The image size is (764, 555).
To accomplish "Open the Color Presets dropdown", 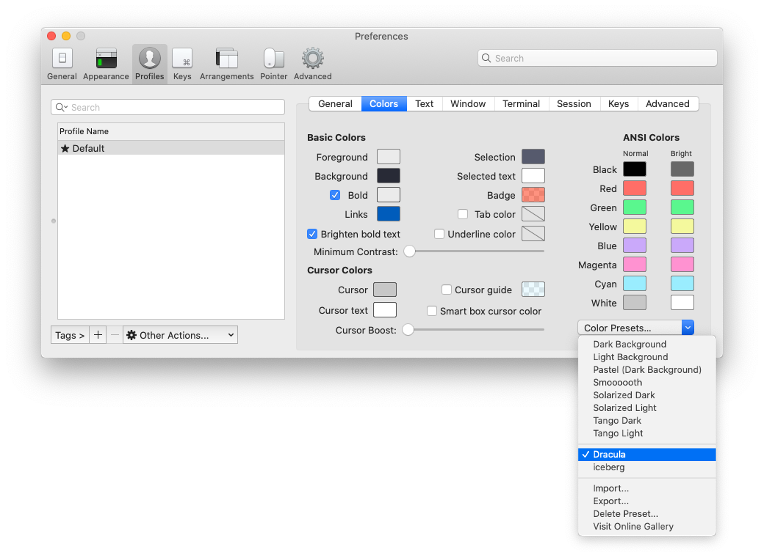I will coord(635,327).
